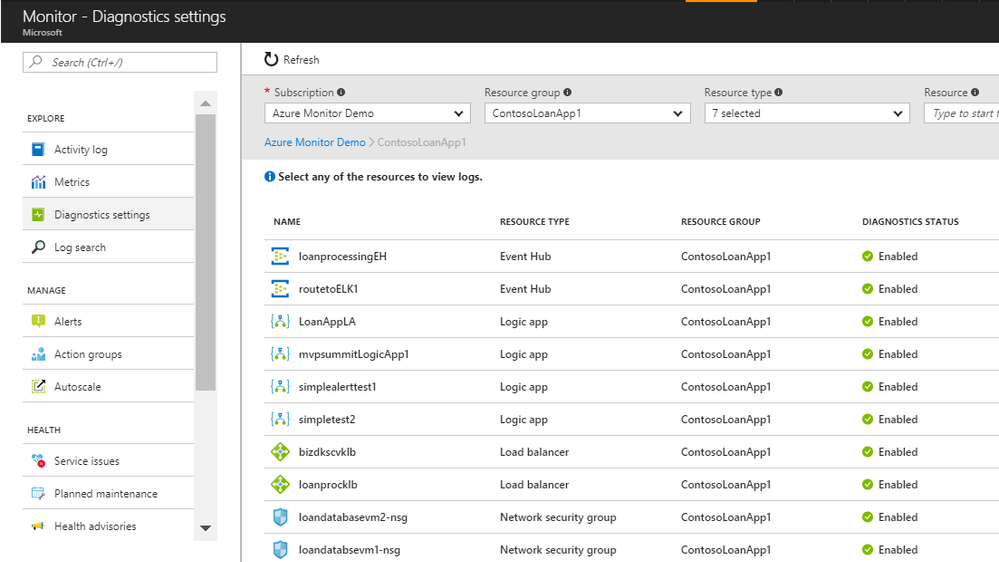The image size is (999, 562).
Task: Open the Subscription dropdown
Action: pyautogui.click(x=367, y=114)
